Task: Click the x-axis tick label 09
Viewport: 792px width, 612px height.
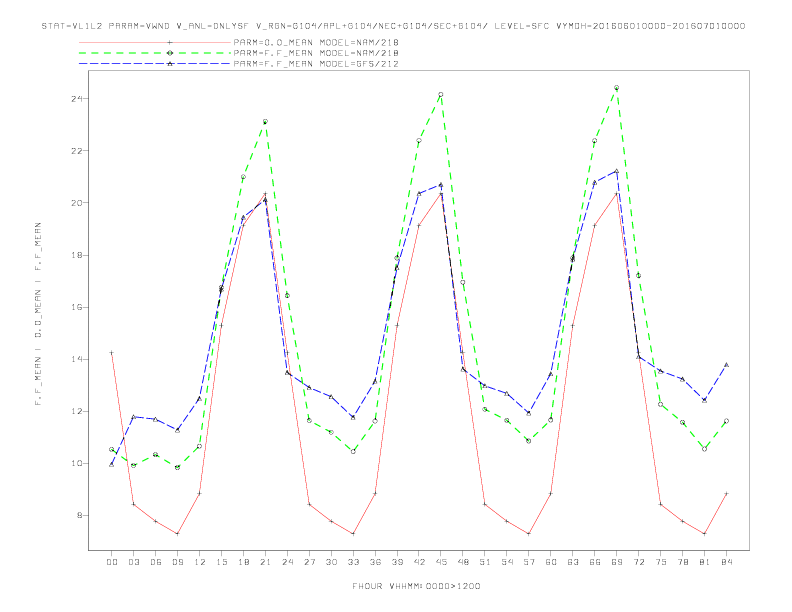Action: [x=177, y=562]
